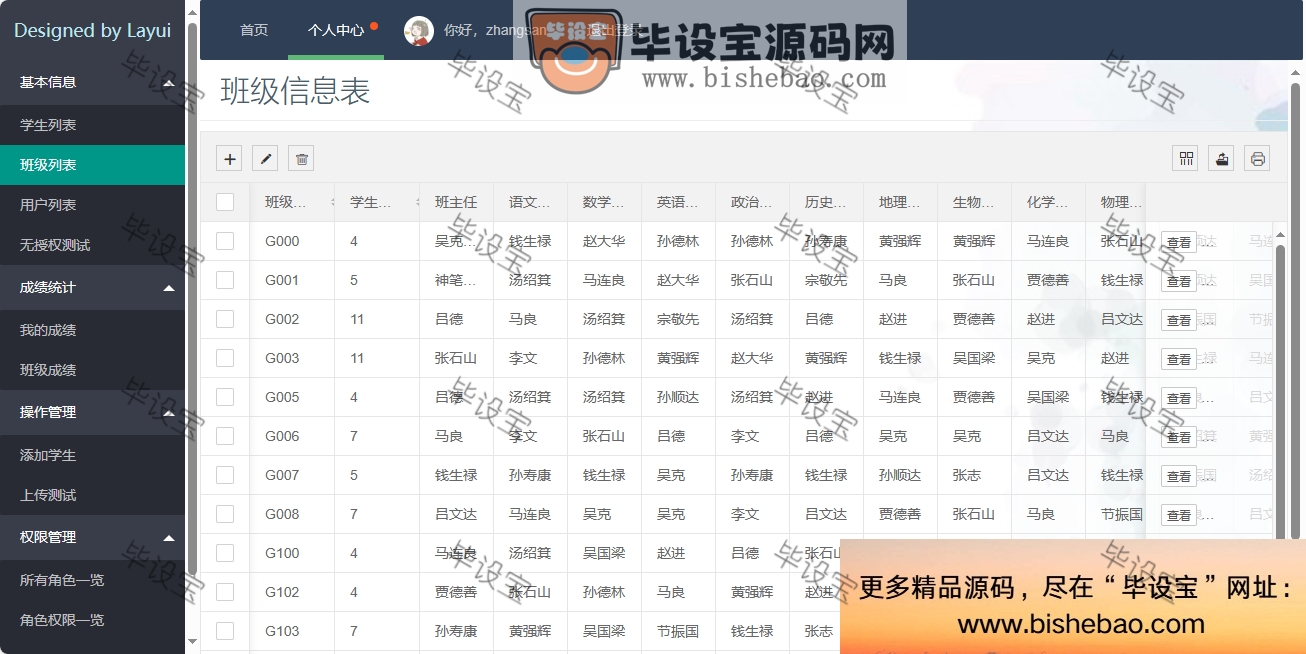The width and height of the screenshot is (1306, 654).
Task: Collapse the 权限管理 sidebar group
Action: pyautogui.click(x=92, y=537)
